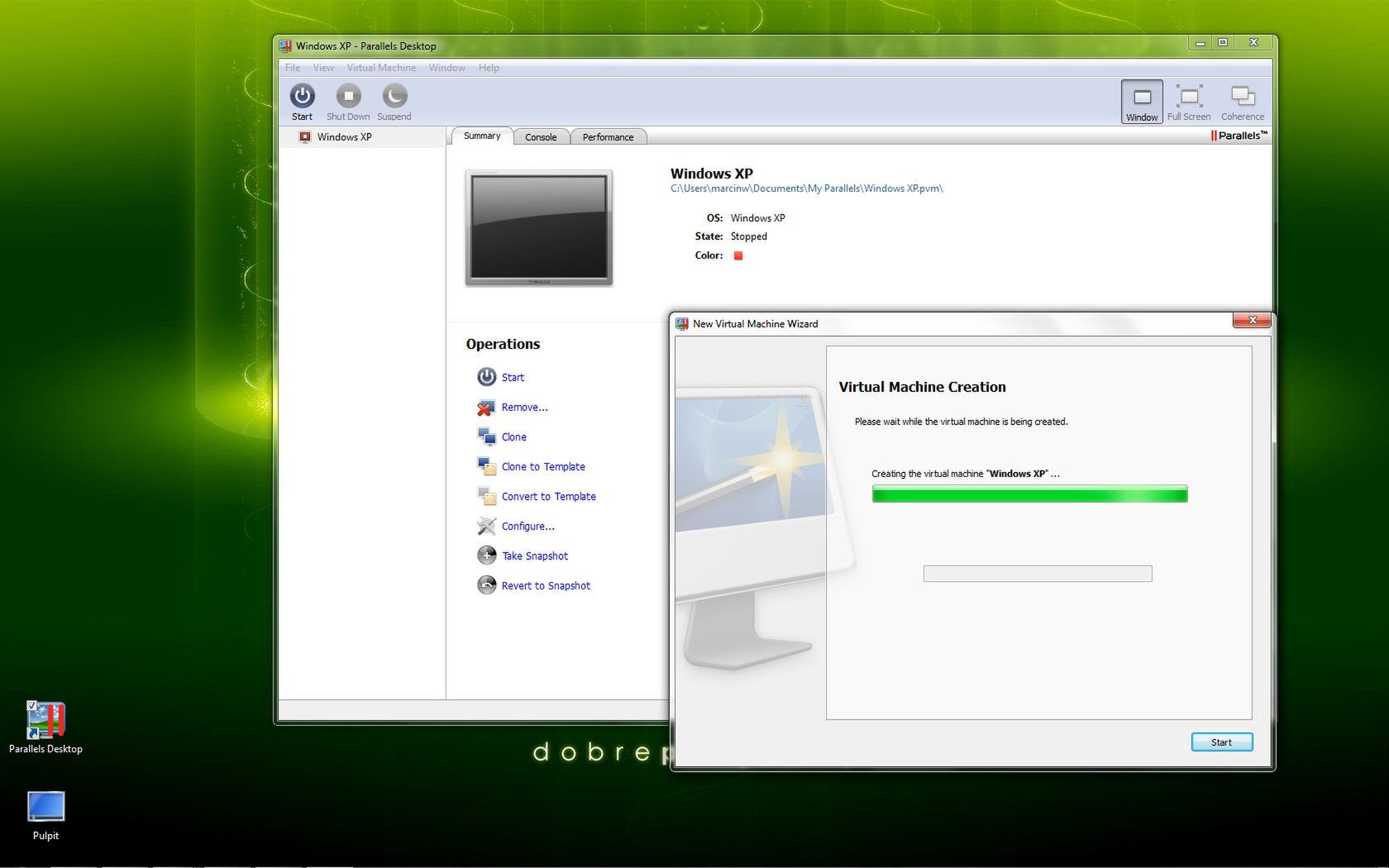Click the Start power icon in toolbar
This screenshot has width=1389, height=868.
(x=302, y=96)
